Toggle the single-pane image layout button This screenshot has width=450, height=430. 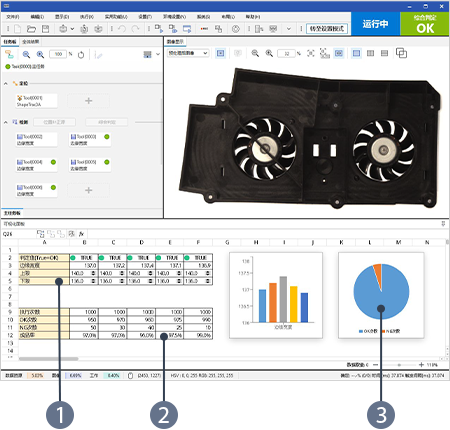coord(356,53)
